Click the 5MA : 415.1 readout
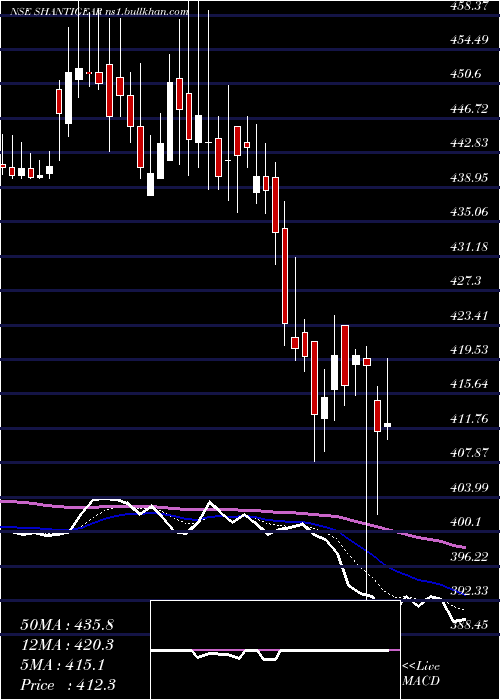This screenshot has width=500, height=700. tap(63, 665)
